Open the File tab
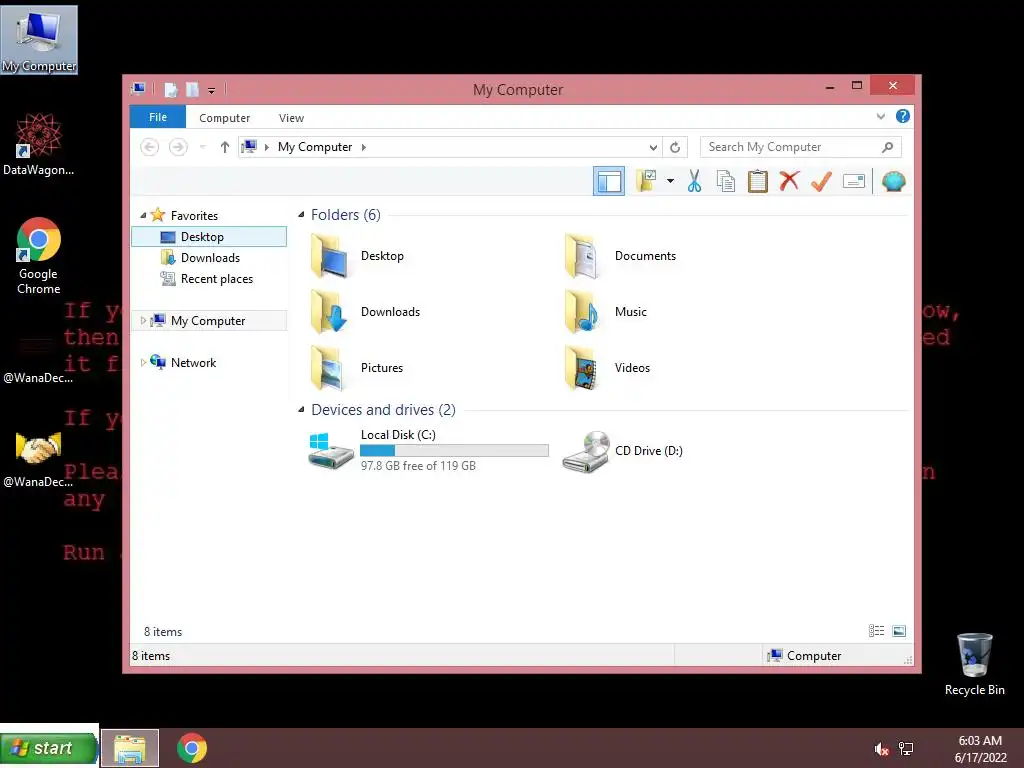This screenshot has height=768, width=1024. pyautogui.click(x=158, y=117)
